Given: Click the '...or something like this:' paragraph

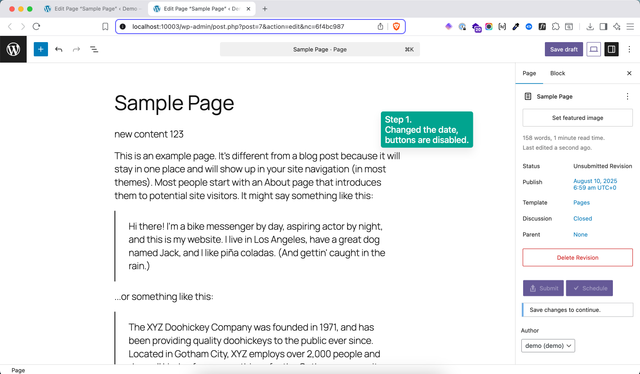Looking at the screenshot, I should point(164,296).
